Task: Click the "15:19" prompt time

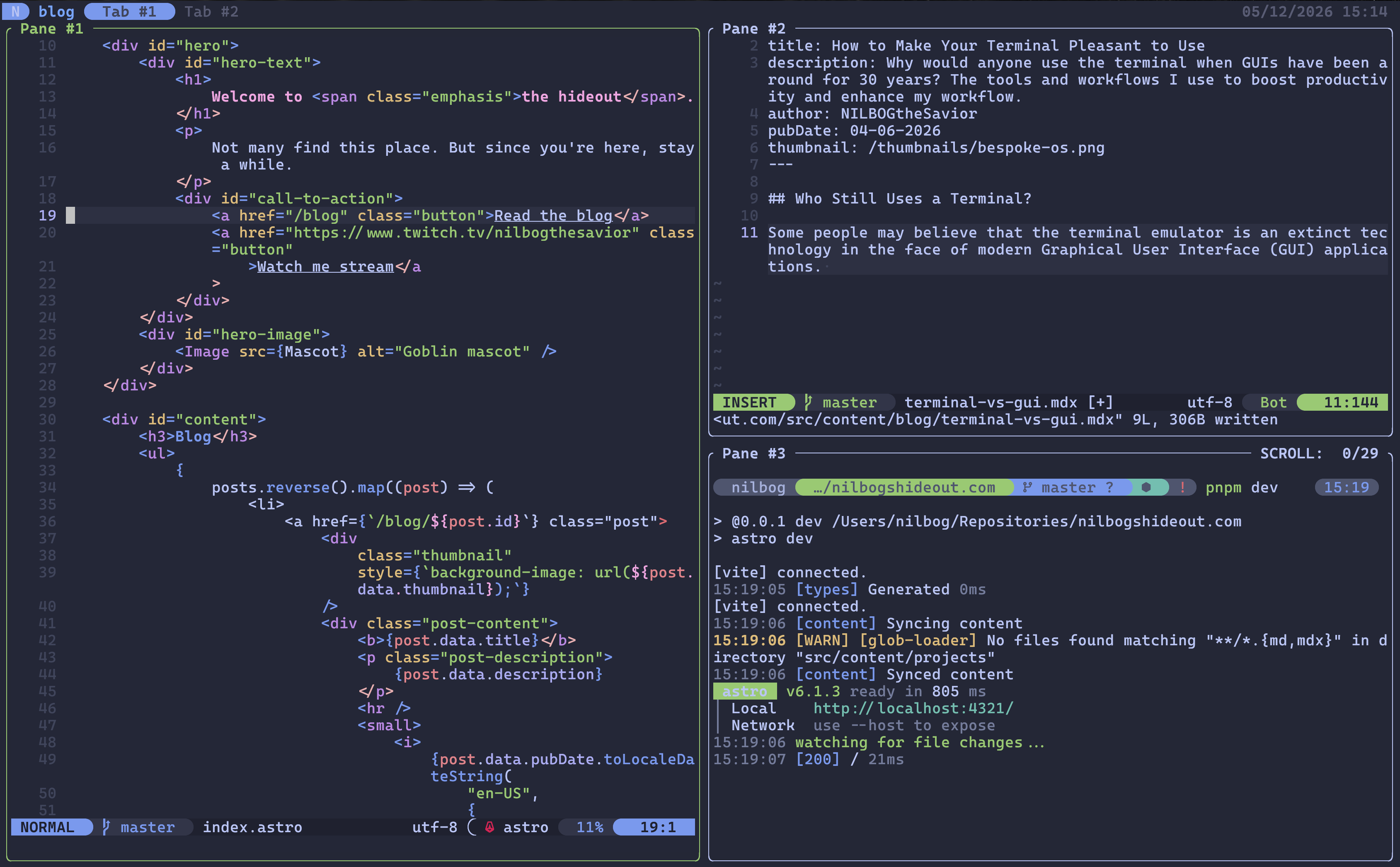Action: click(1346, 487)
